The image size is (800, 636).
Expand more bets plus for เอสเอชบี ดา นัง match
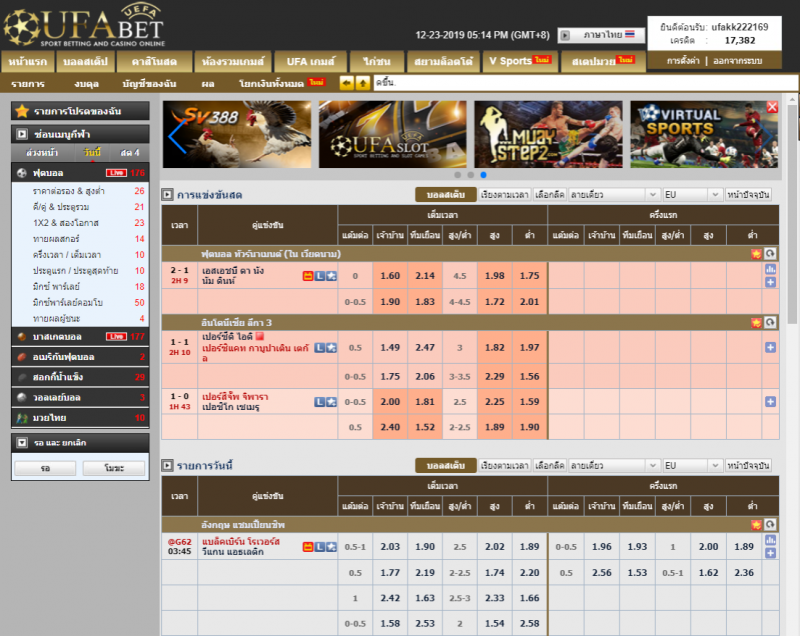(x=770, y=283)
